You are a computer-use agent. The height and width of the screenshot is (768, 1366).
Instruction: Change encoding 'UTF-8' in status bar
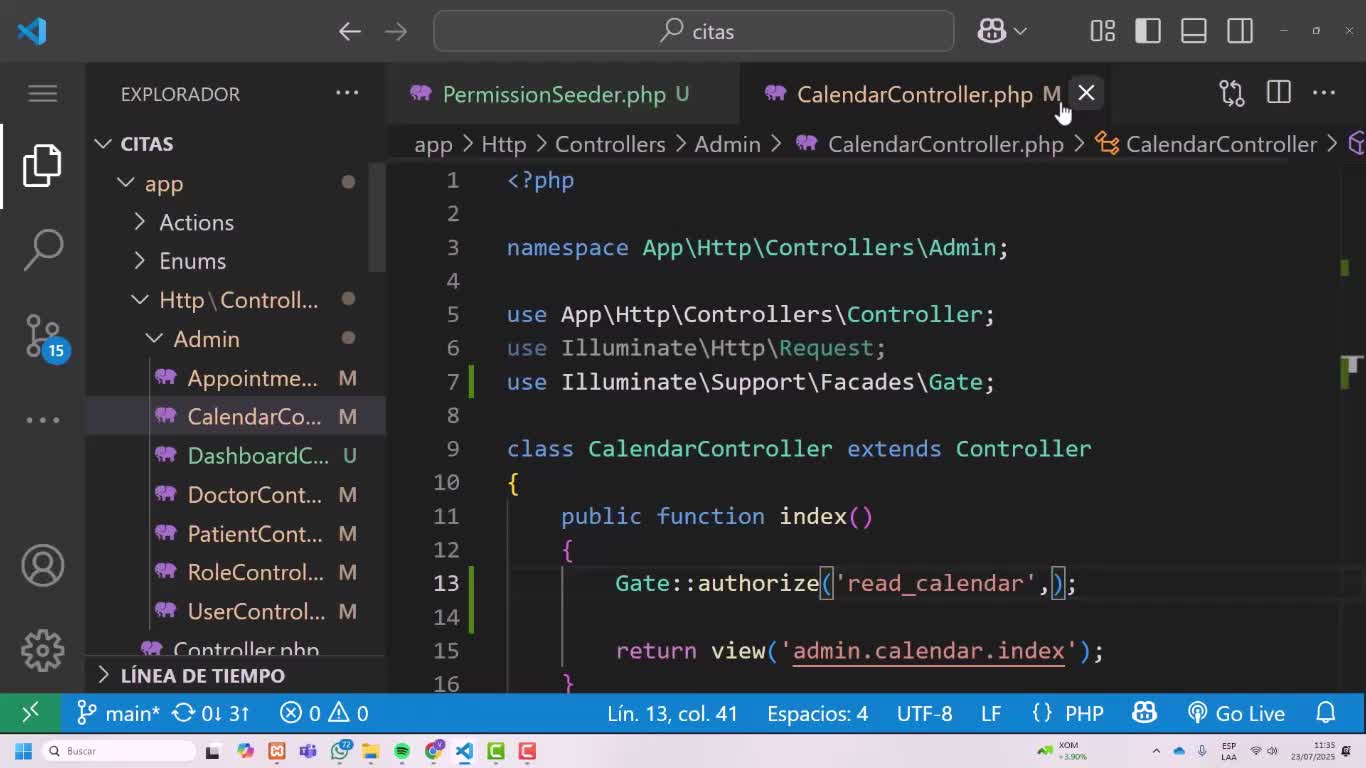coord(924,713)
